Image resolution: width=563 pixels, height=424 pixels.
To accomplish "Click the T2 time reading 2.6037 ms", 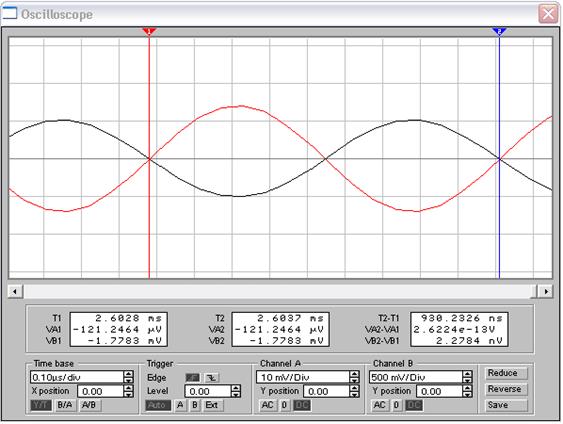I will point(290,318).
